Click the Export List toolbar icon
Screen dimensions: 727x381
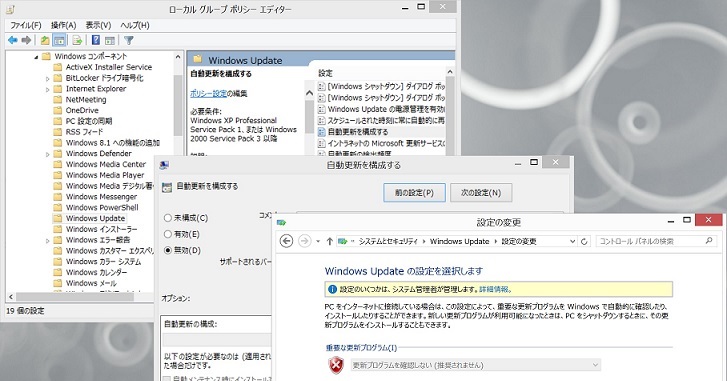tap(77, 40)
